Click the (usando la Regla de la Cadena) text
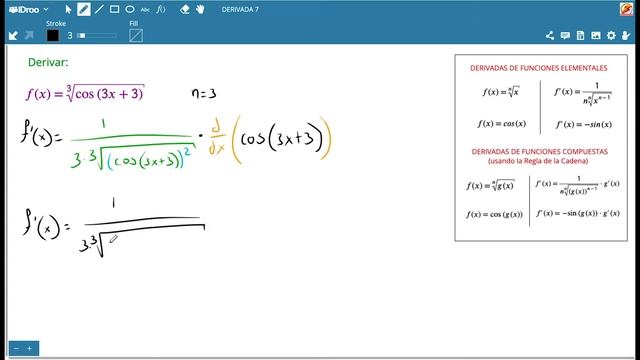Screen dimensions: 640x360 (538, 161)
